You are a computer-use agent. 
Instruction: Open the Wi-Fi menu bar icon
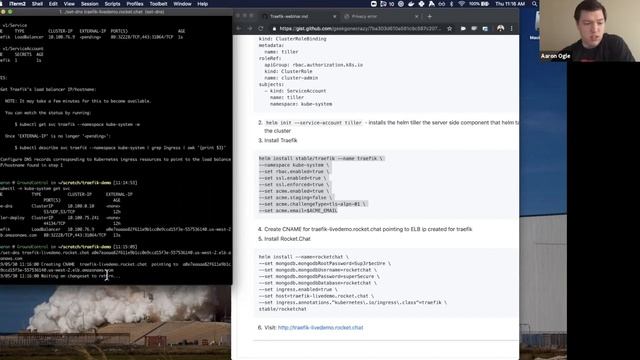pos(462,4)
